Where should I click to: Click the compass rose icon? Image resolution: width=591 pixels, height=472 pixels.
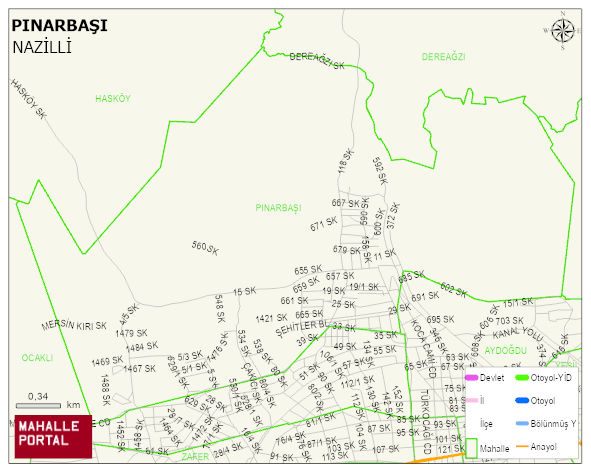click(563, 31)
